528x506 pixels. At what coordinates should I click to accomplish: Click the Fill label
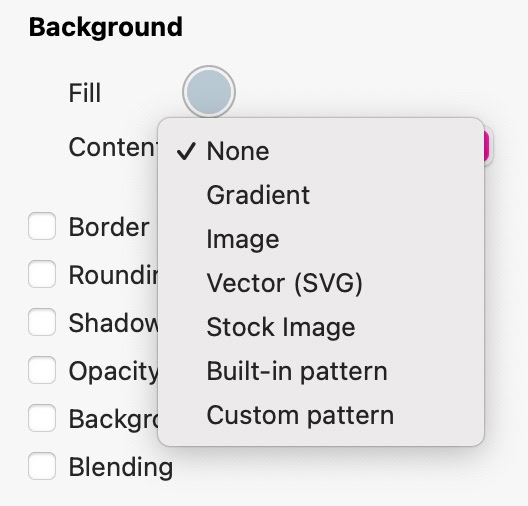point(85,93)
